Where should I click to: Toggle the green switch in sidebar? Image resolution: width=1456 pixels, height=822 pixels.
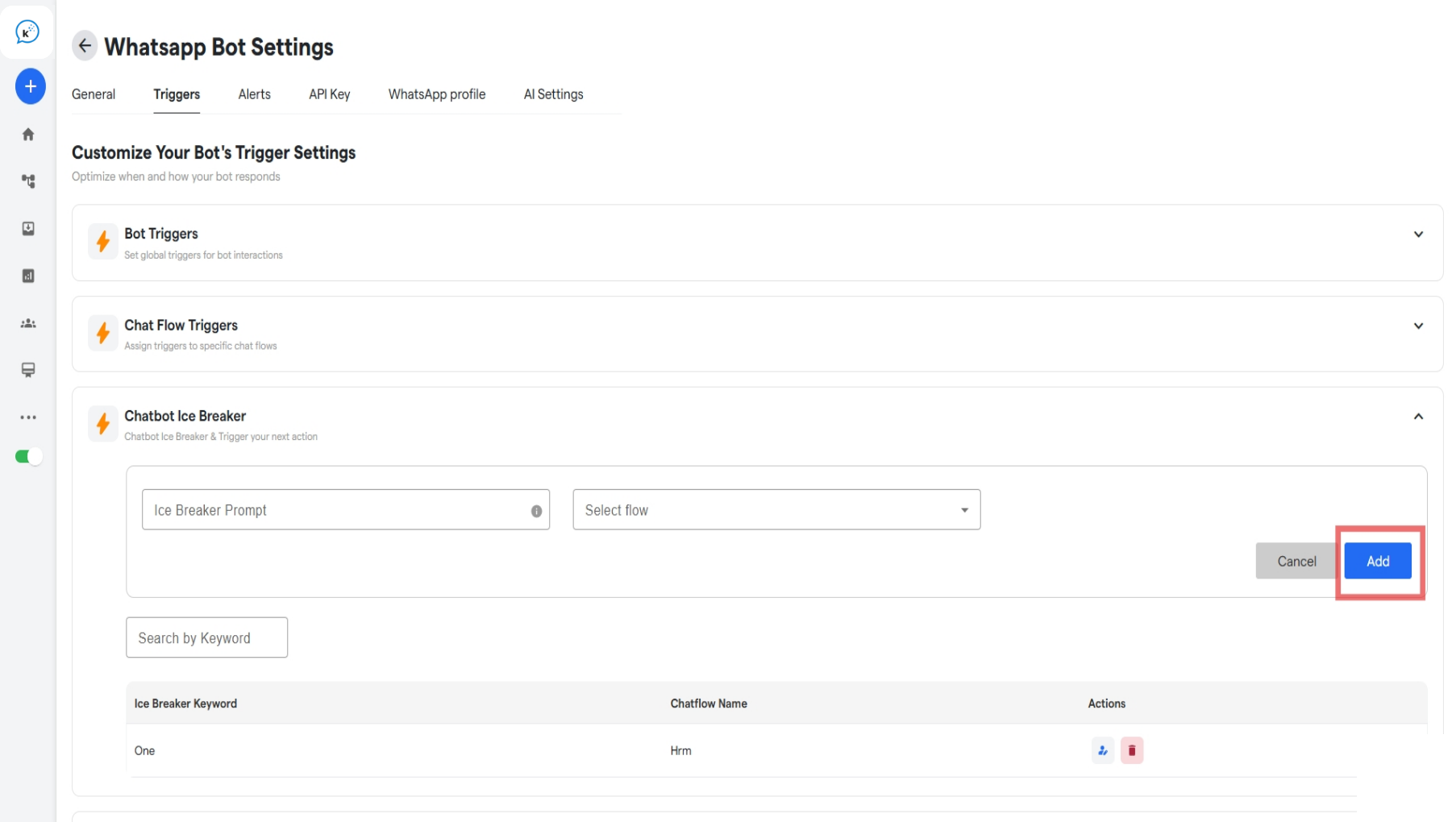[x=28, y=457]
